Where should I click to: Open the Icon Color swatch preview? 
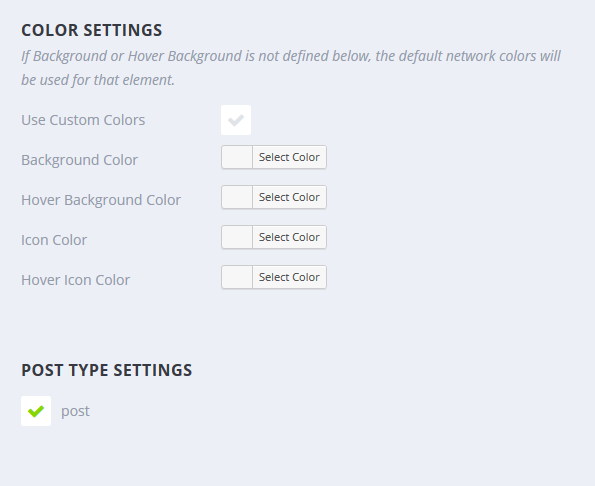tap(237, 237)
